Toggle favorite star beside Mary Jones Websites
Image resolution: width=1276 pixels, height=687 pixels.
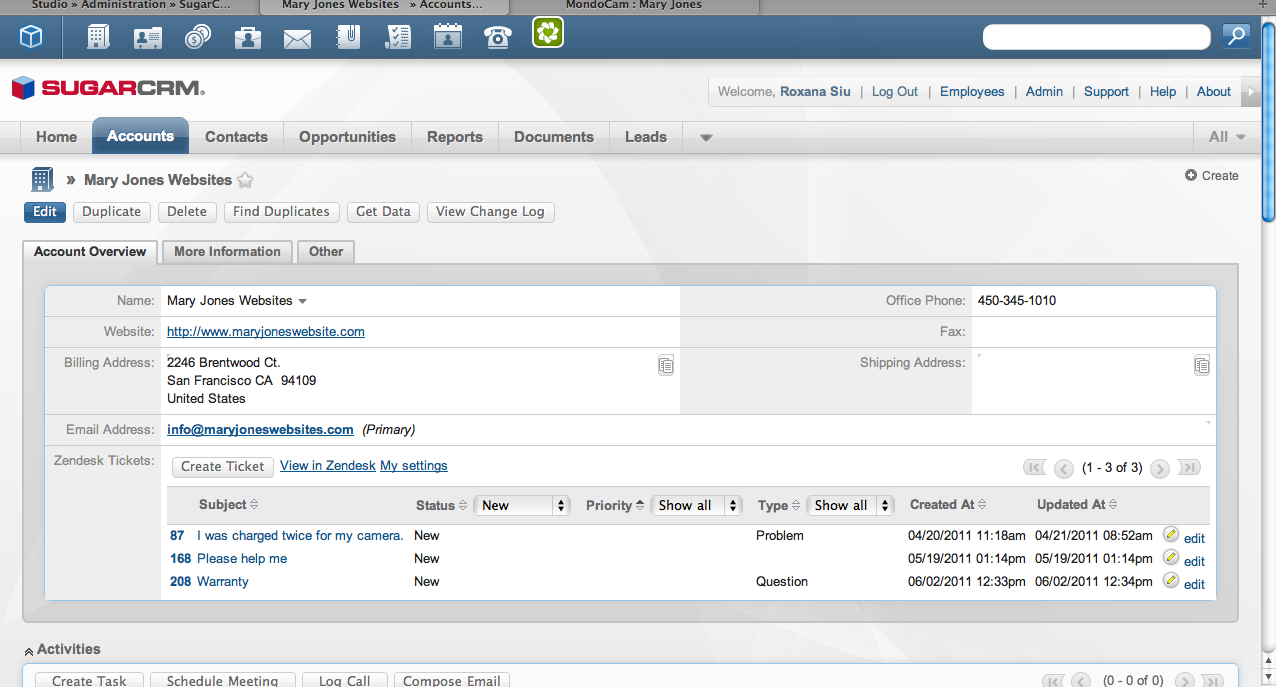245,181
